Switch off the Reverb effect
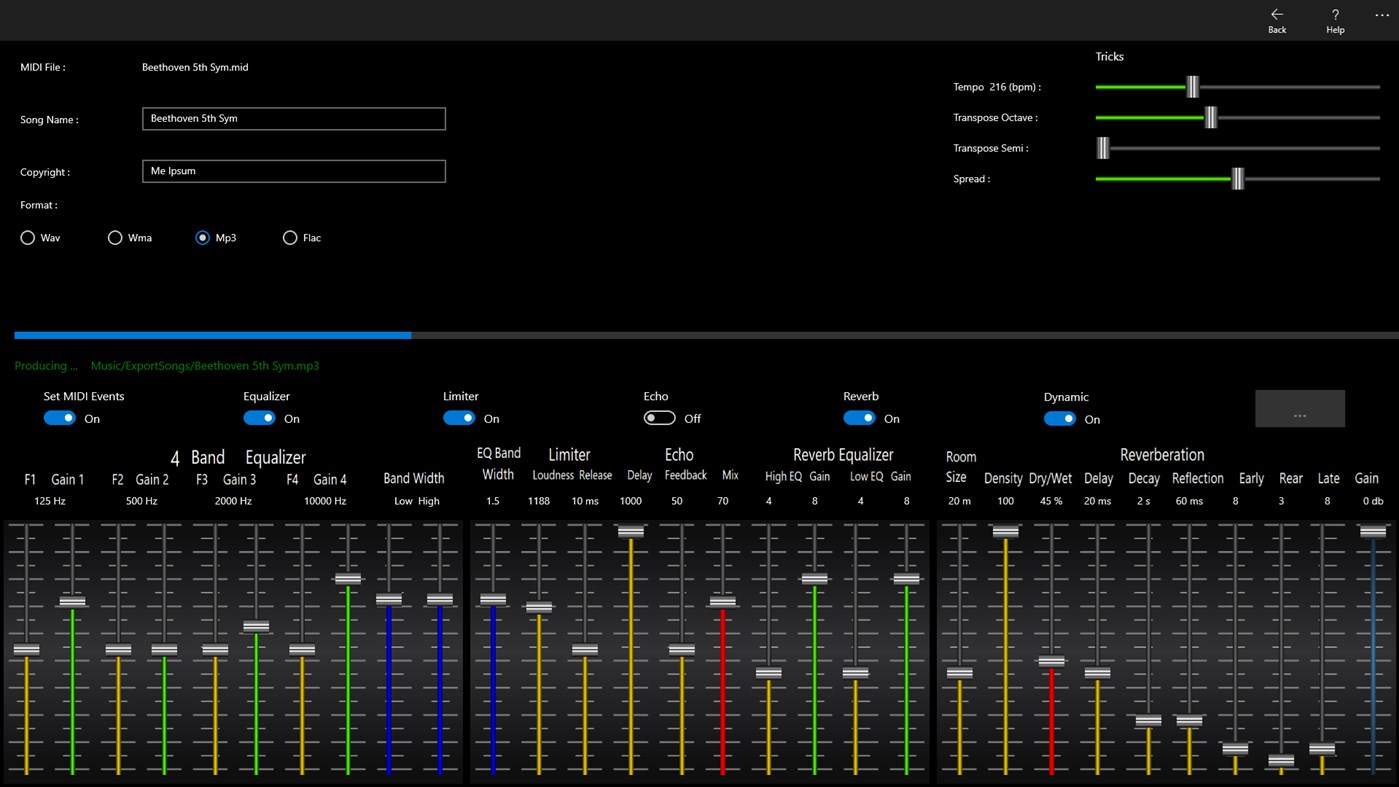Screen dimensions: 1399x787 coord(859,417)
